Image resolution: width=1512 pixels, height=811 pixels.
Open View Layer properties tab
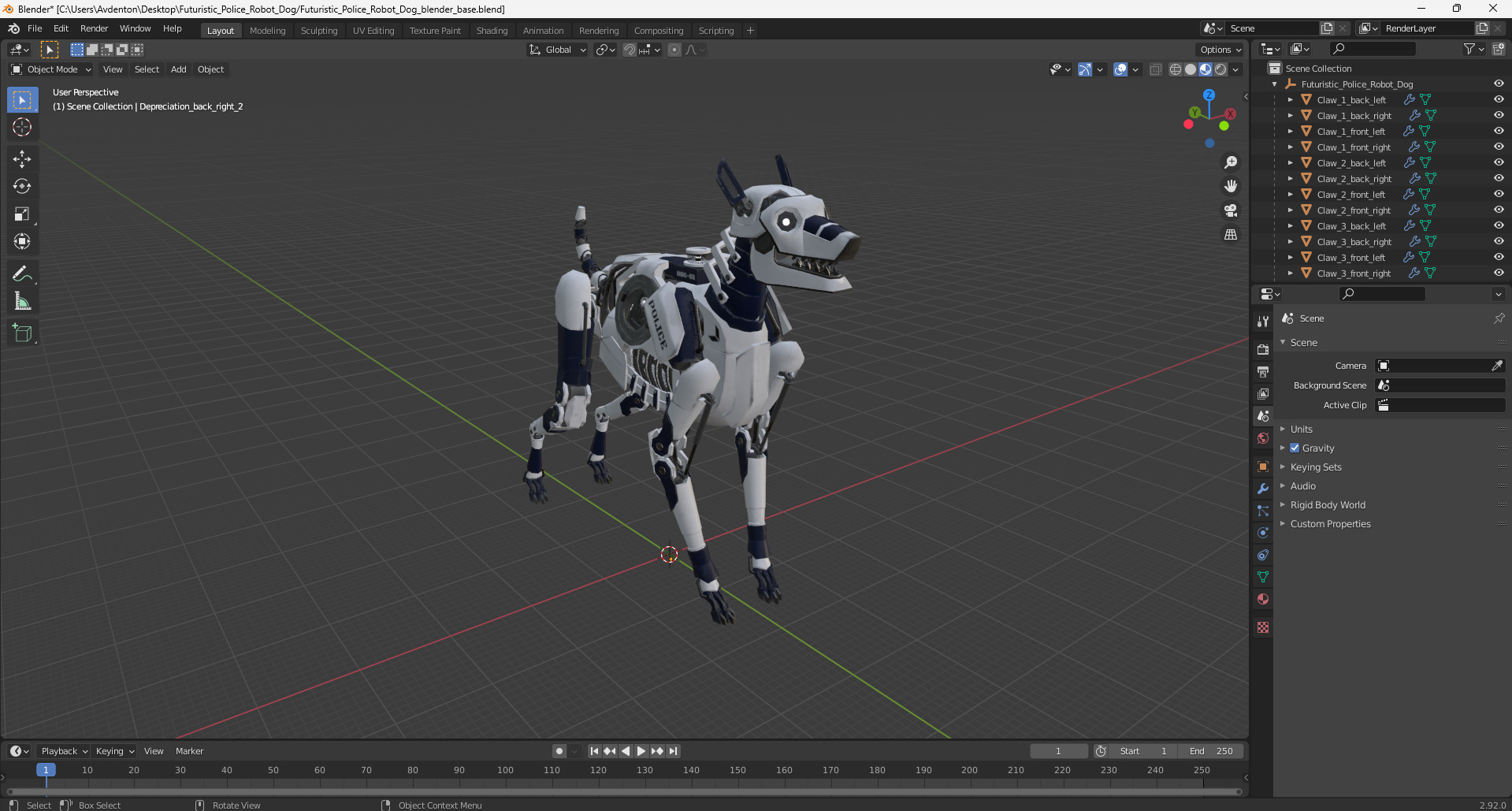(1263, 393)
